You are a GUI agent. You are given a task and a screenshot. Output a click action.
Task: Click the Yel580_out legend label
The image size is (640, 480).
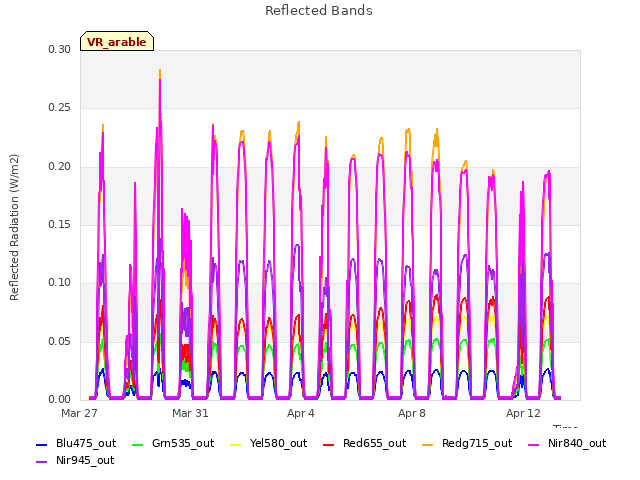tap(278, 443)
